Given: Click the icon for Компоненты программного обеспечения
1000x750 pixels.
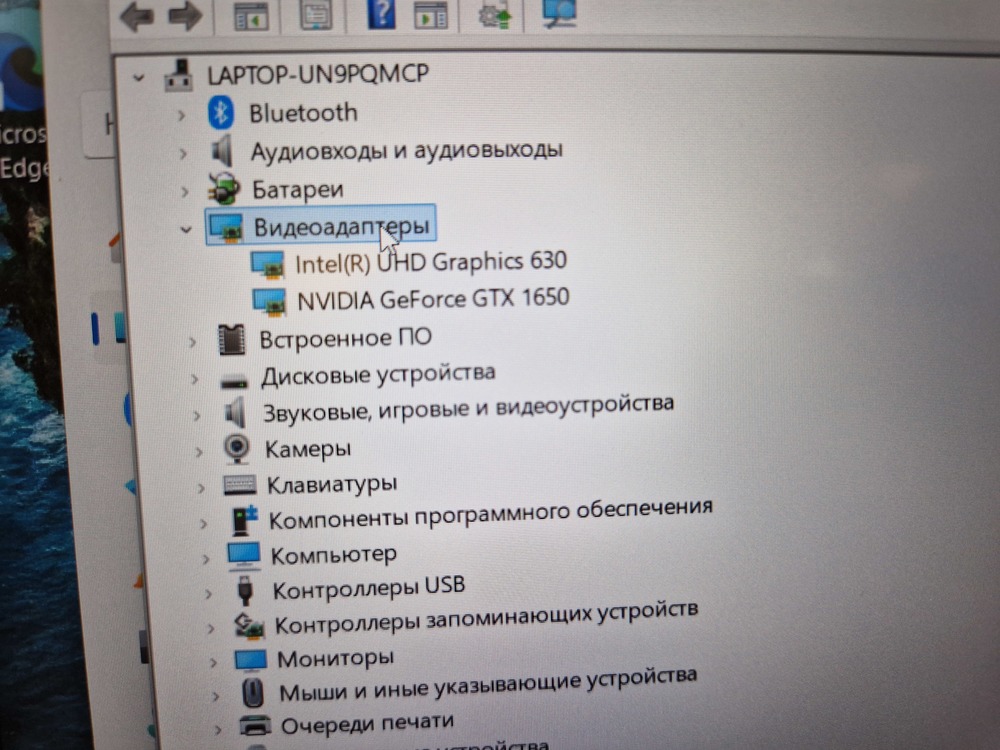Looking at the screenshot, I should (244, 520).
